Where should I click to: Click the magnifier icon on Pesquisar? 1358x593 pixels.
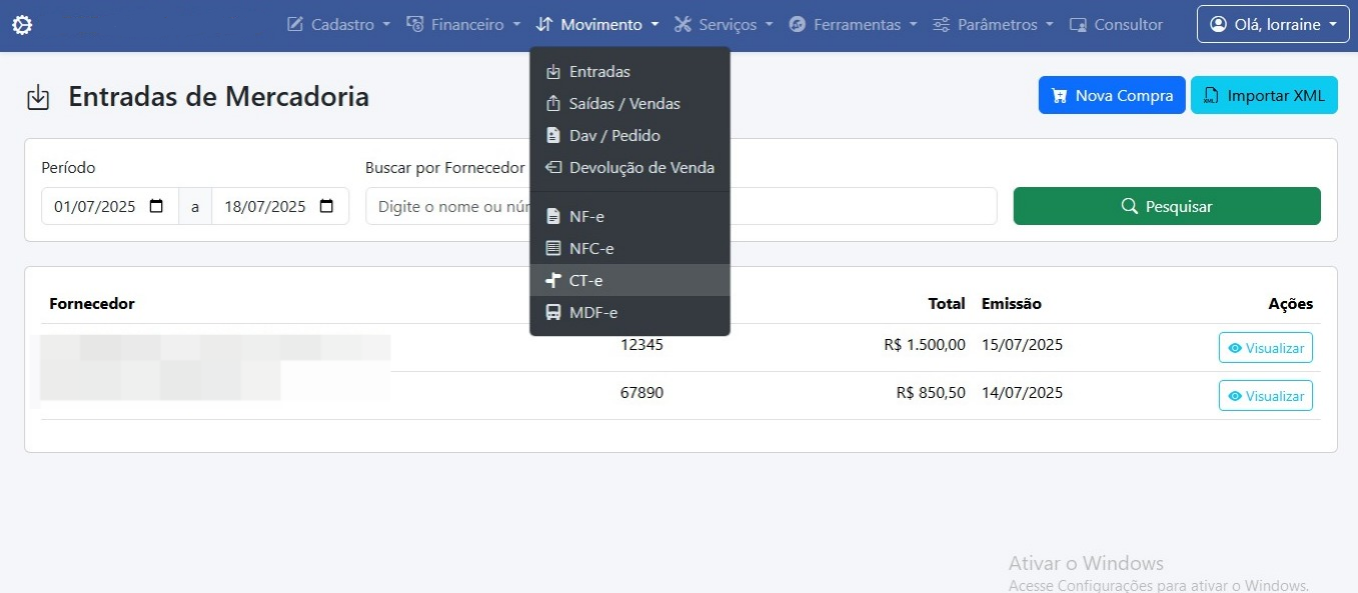pos(1130,206)
